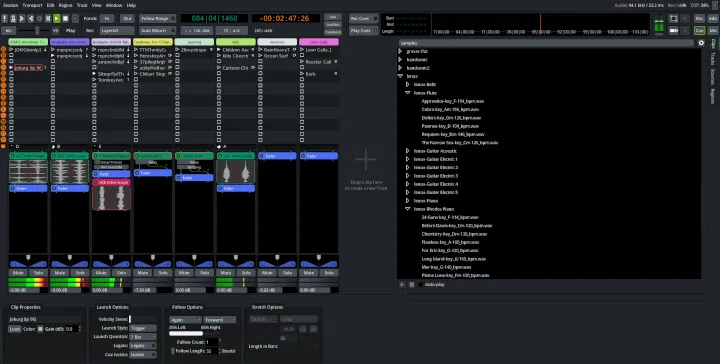The image size is (720, 364).
Task: Click the clip Color swatch
Action: 40,329
